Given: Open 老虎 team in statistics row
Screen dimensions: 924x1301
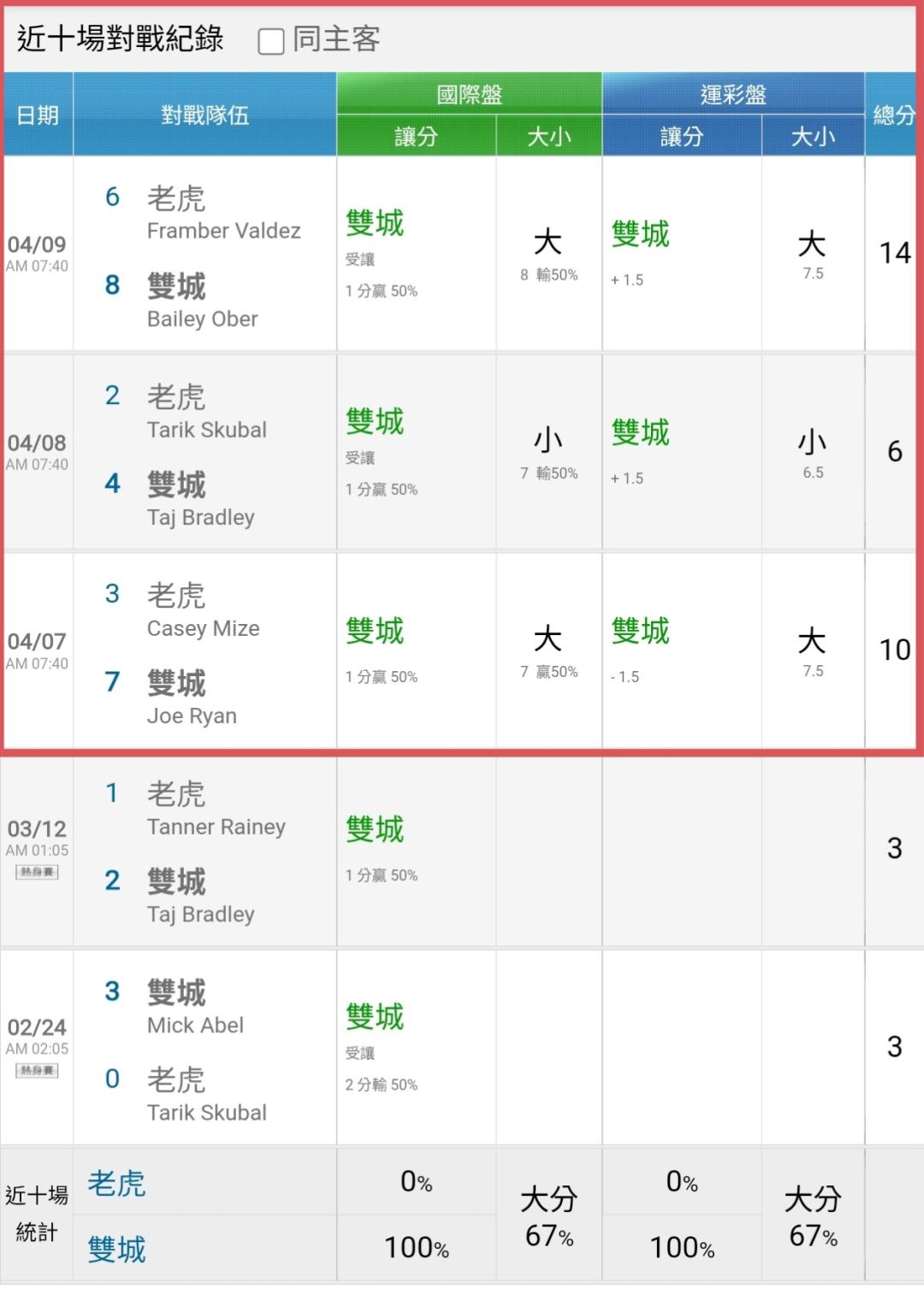Looking at the screenshot, I should point(117,1184).
